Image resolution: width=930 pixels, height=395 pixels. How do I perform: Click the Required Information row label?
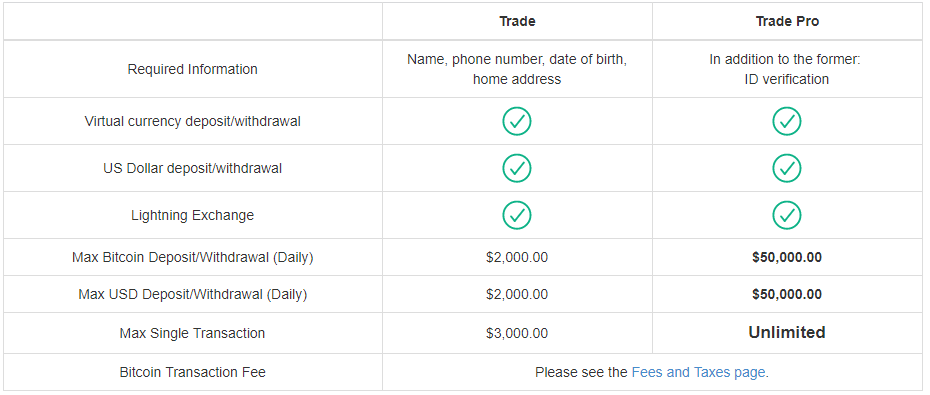[x=192, y=69]
